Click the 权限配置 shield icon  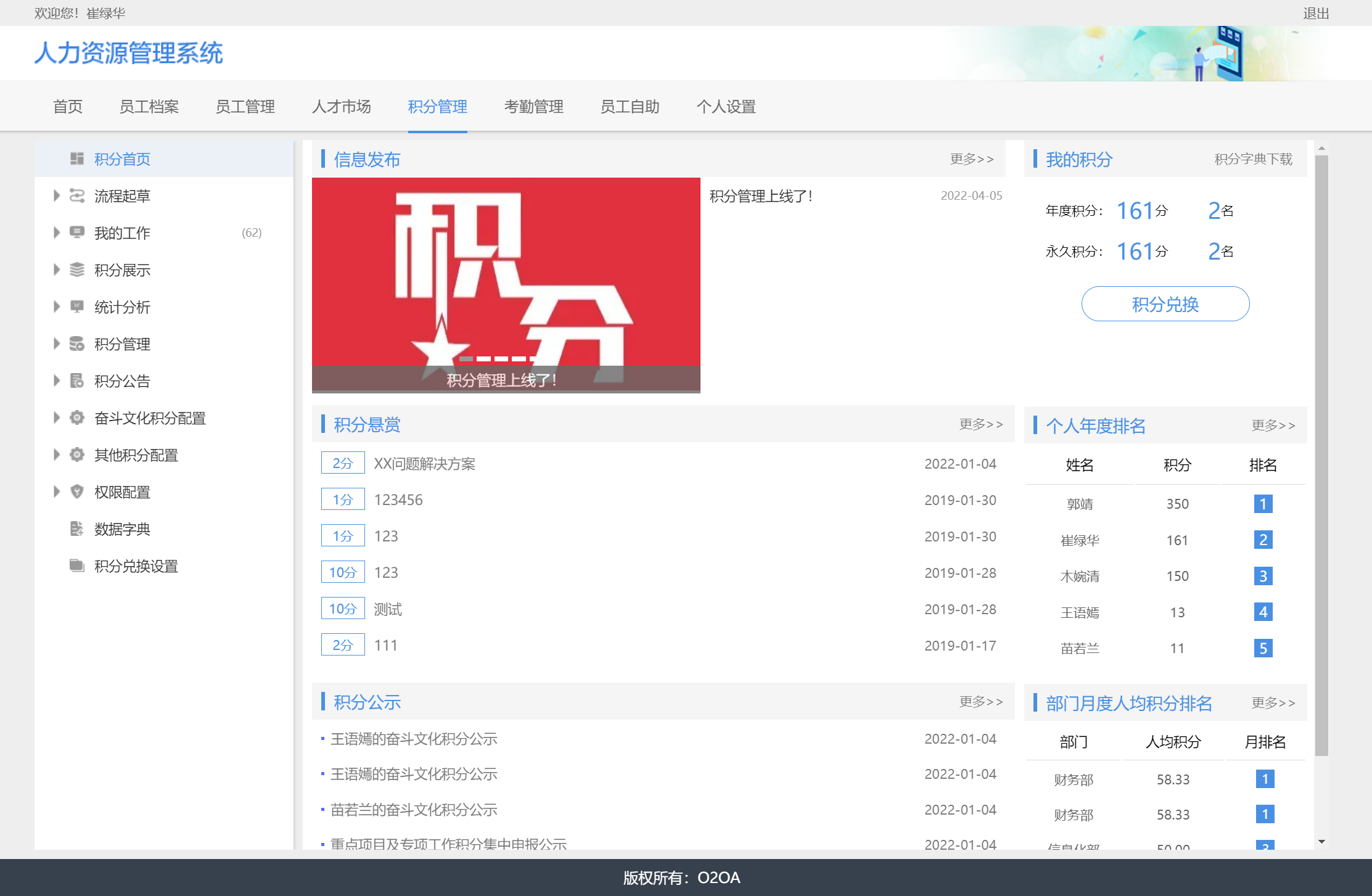tap(77, 492)
